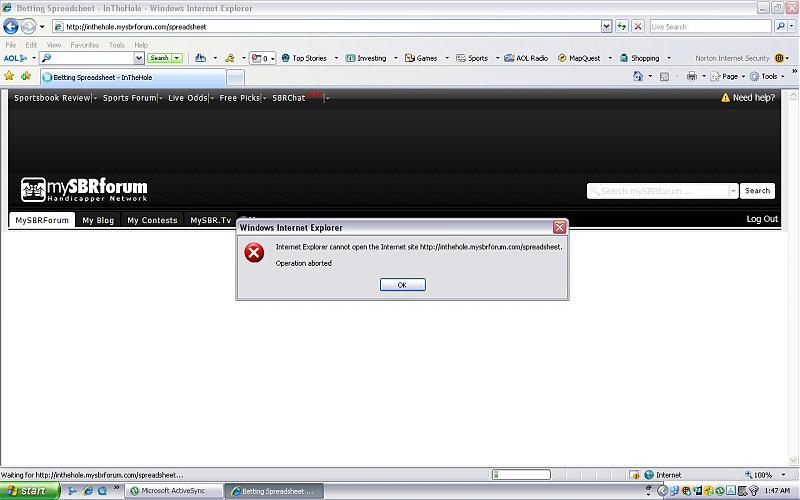The width and height of the screenshot is (800, 500).
Task: Open Favorites Center star icon
Action: tap(9, 76)
